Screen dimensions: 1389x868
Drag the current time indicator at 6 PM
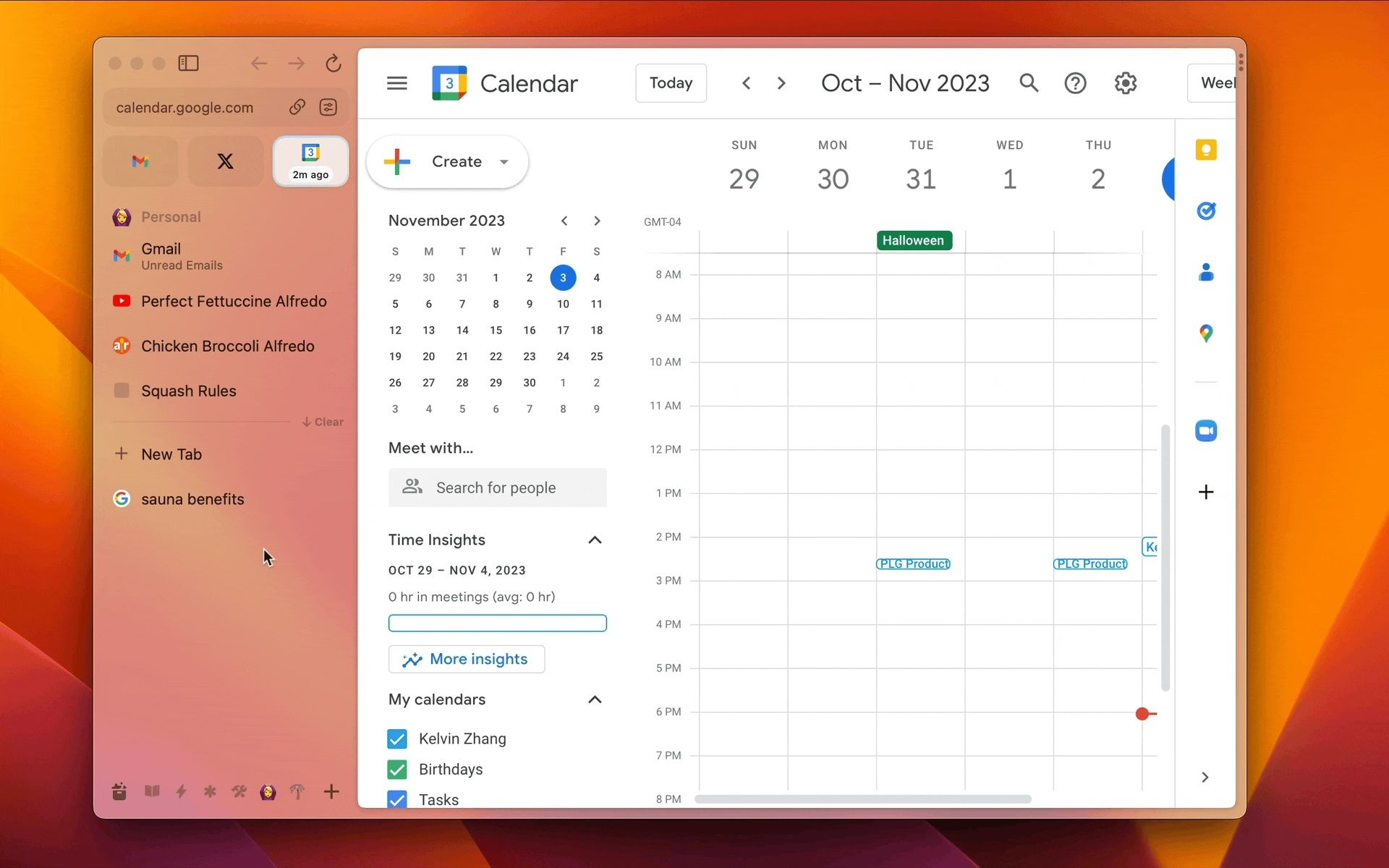(1141, 713)
